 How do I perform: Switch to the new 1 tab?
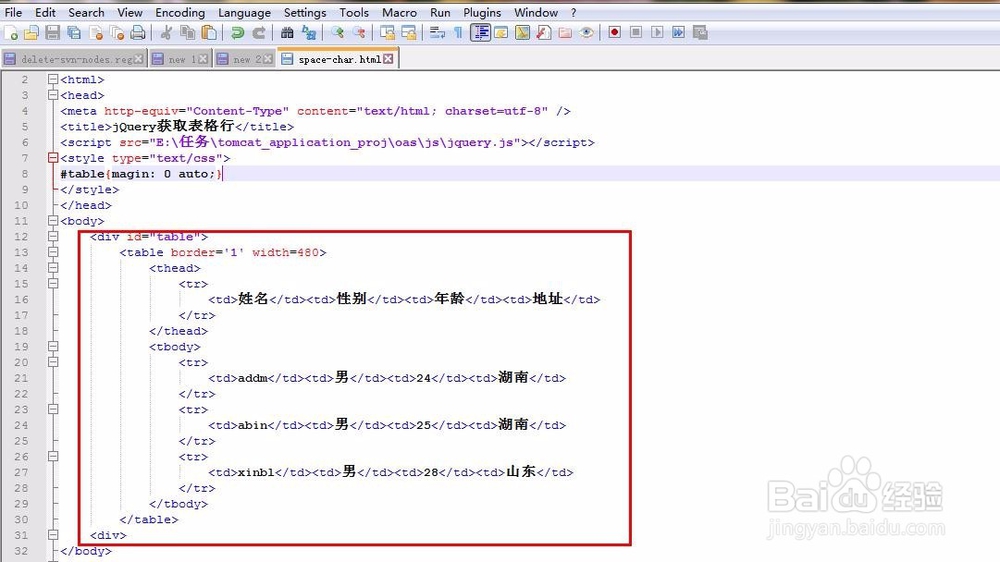coord(179,59)
